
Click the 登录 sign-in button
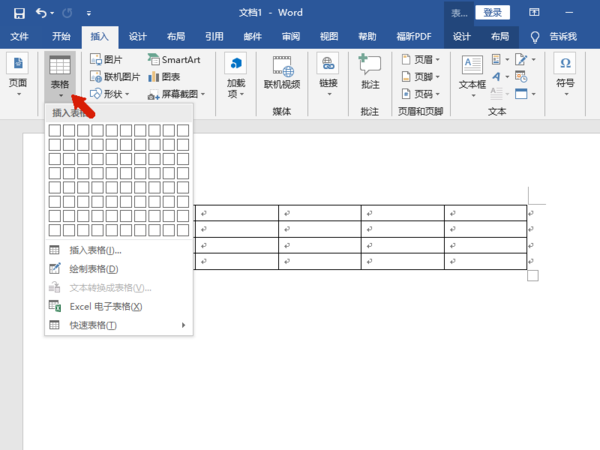coord(492,13)
